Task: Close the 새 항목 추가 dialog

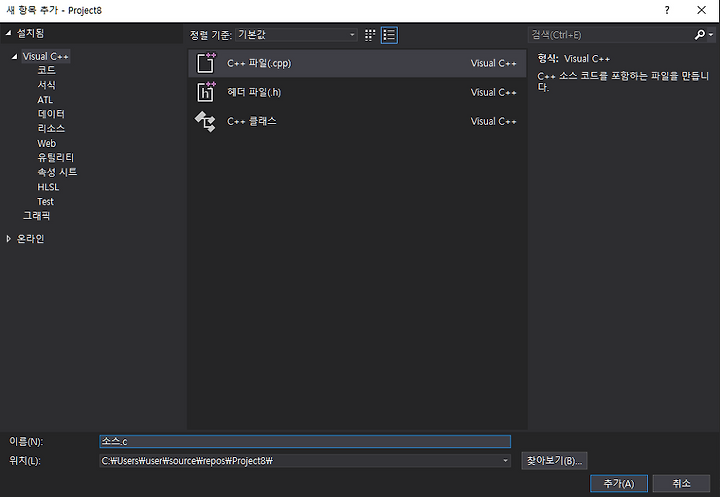Action: (x=701, y=10)
